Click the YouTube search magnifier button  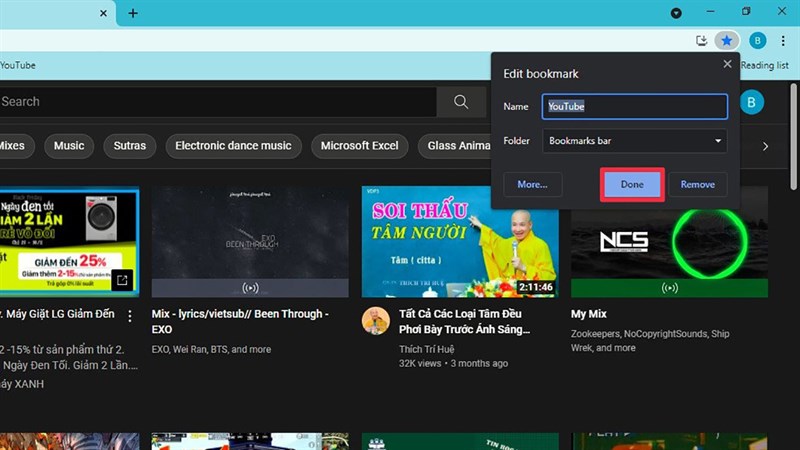pos(461,101)
